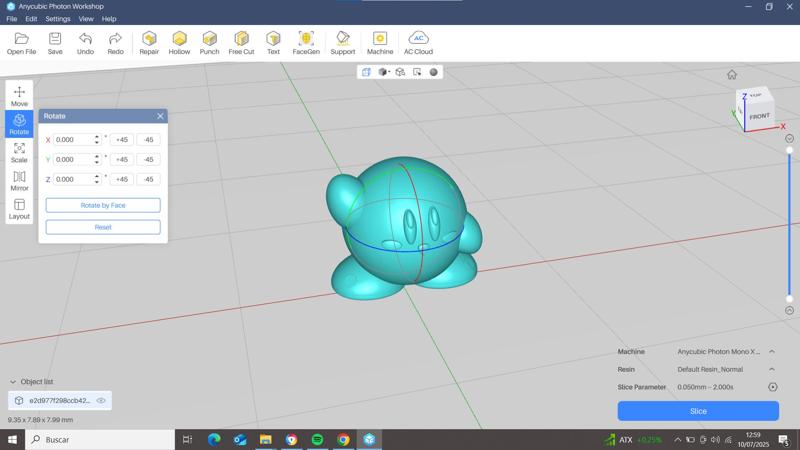Viewport: 800px width, 450px height.
Task: Click the Z rotation stepper arrows
Action: 96,179
